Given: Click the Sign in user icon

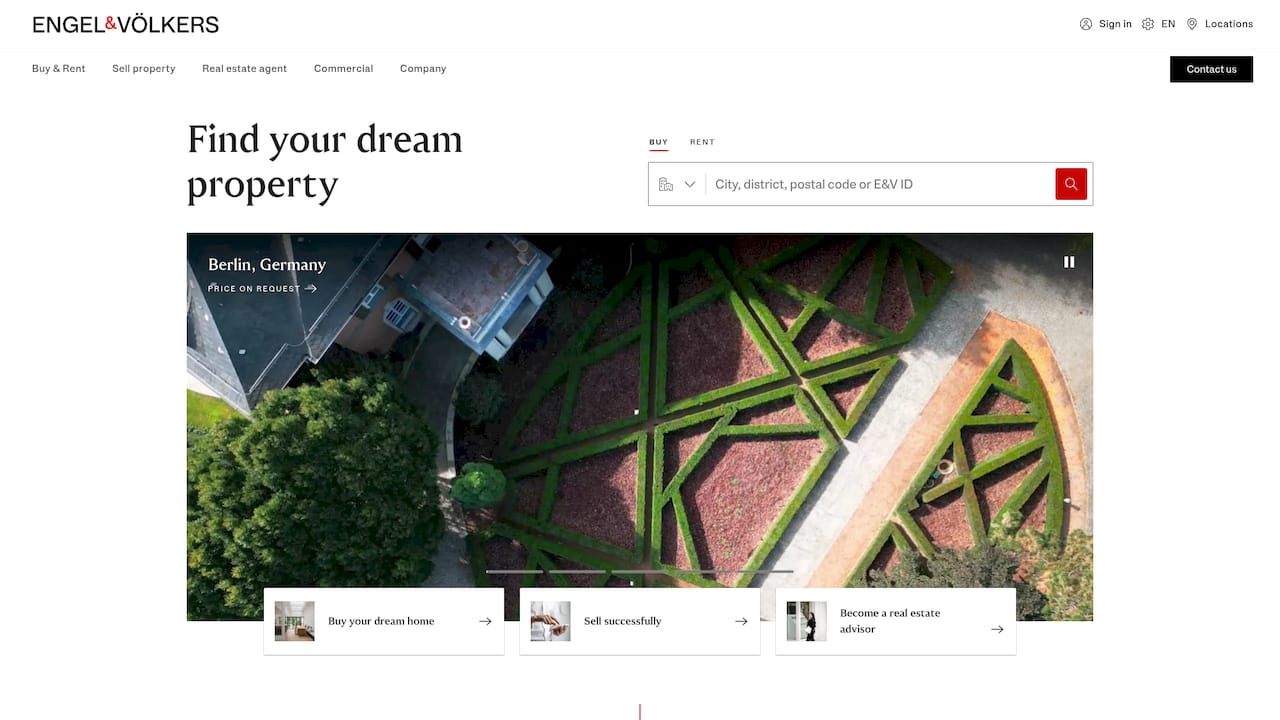Looking at the screenshot, I should [1086, 24].
